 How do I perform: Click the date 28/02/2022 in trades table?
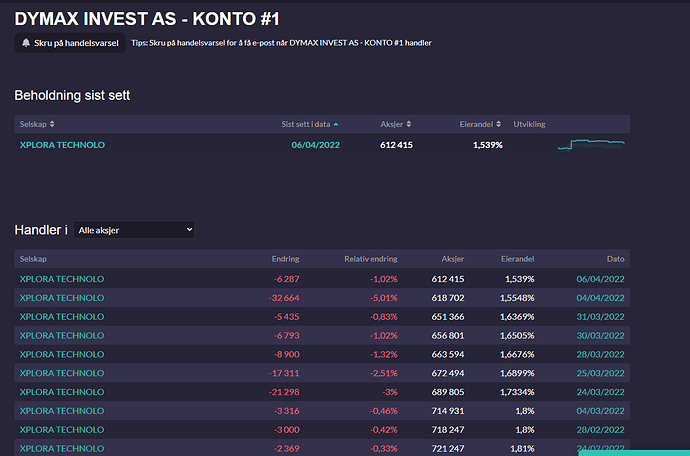click(x=600, y=430)
